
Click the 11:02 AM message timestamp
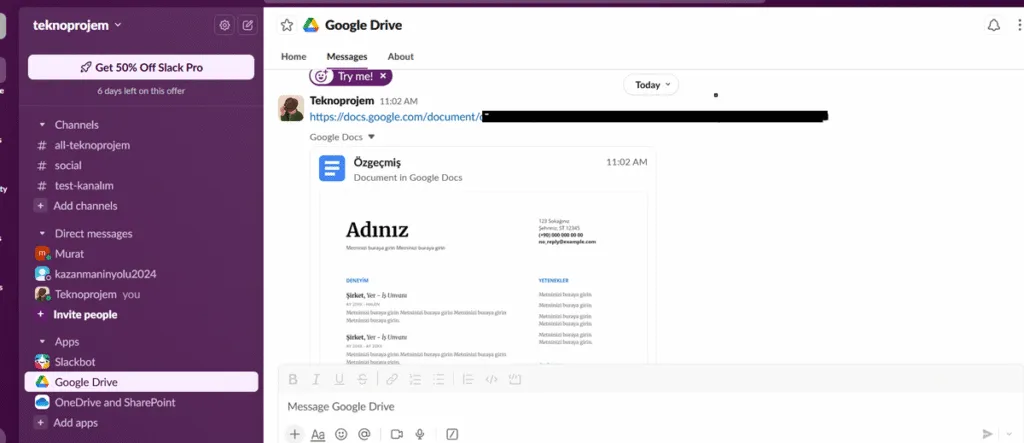[398, 101]
